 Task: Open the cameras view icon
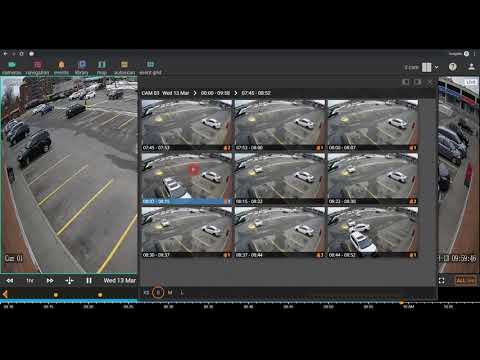pos(12,64)
